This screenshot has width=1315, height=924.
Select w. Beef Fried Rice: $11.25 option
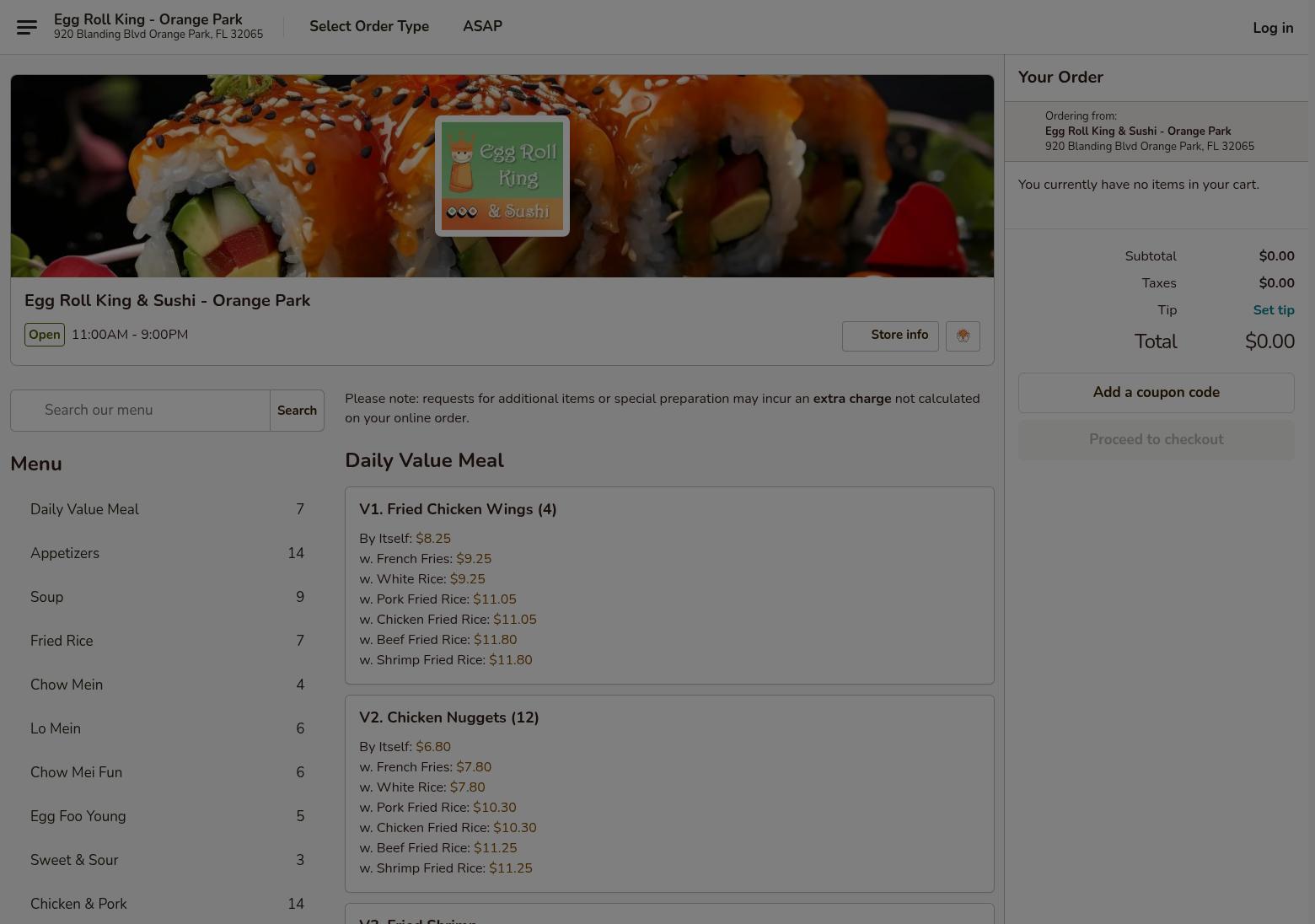click(x=438, y=848)
